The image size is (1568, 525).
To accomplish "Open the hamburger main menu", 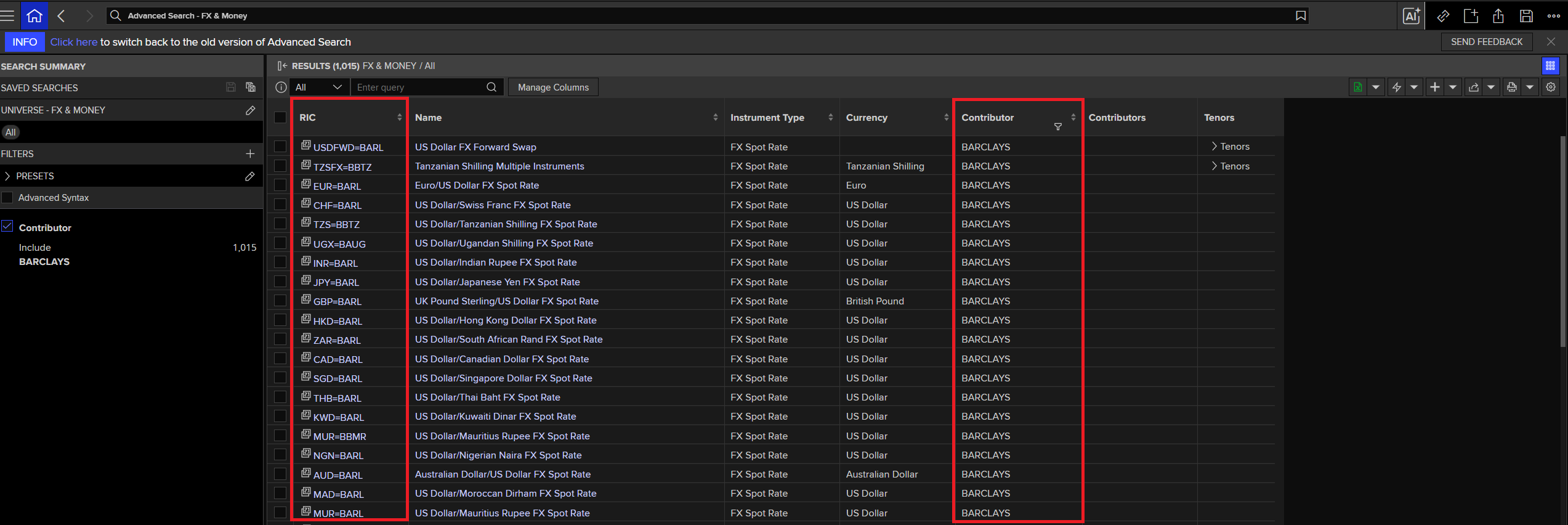I will tap(7, 15).
